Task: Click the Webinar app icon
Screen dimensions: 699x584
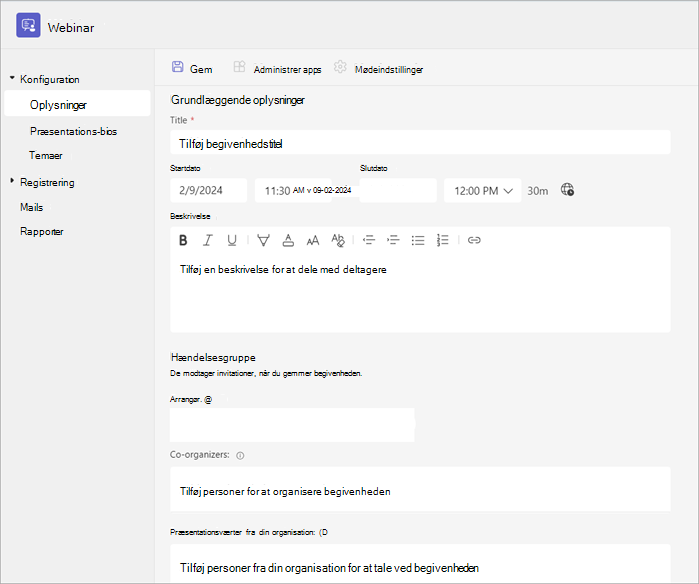Action: coord(28,25)
